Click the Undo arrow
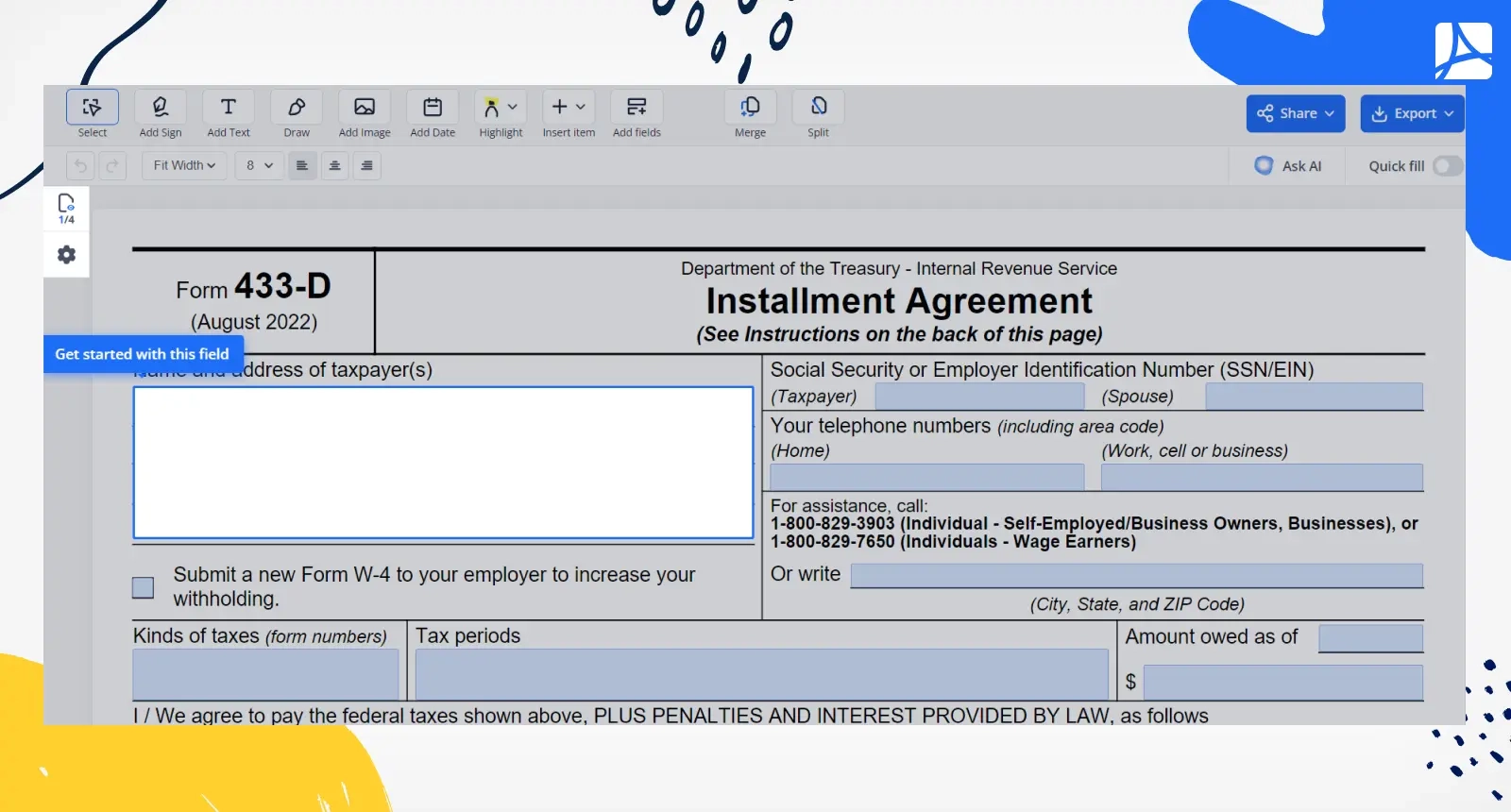The height and width of the screenshot is (812, 1511). [81, 166]
